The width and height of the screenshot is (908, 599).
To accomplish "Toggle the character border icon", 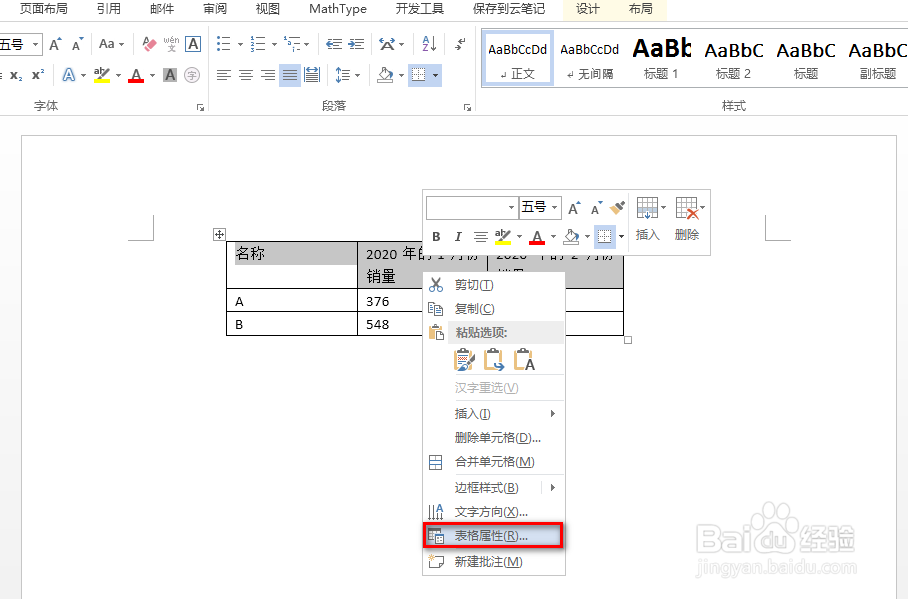I will pos(192,45).
